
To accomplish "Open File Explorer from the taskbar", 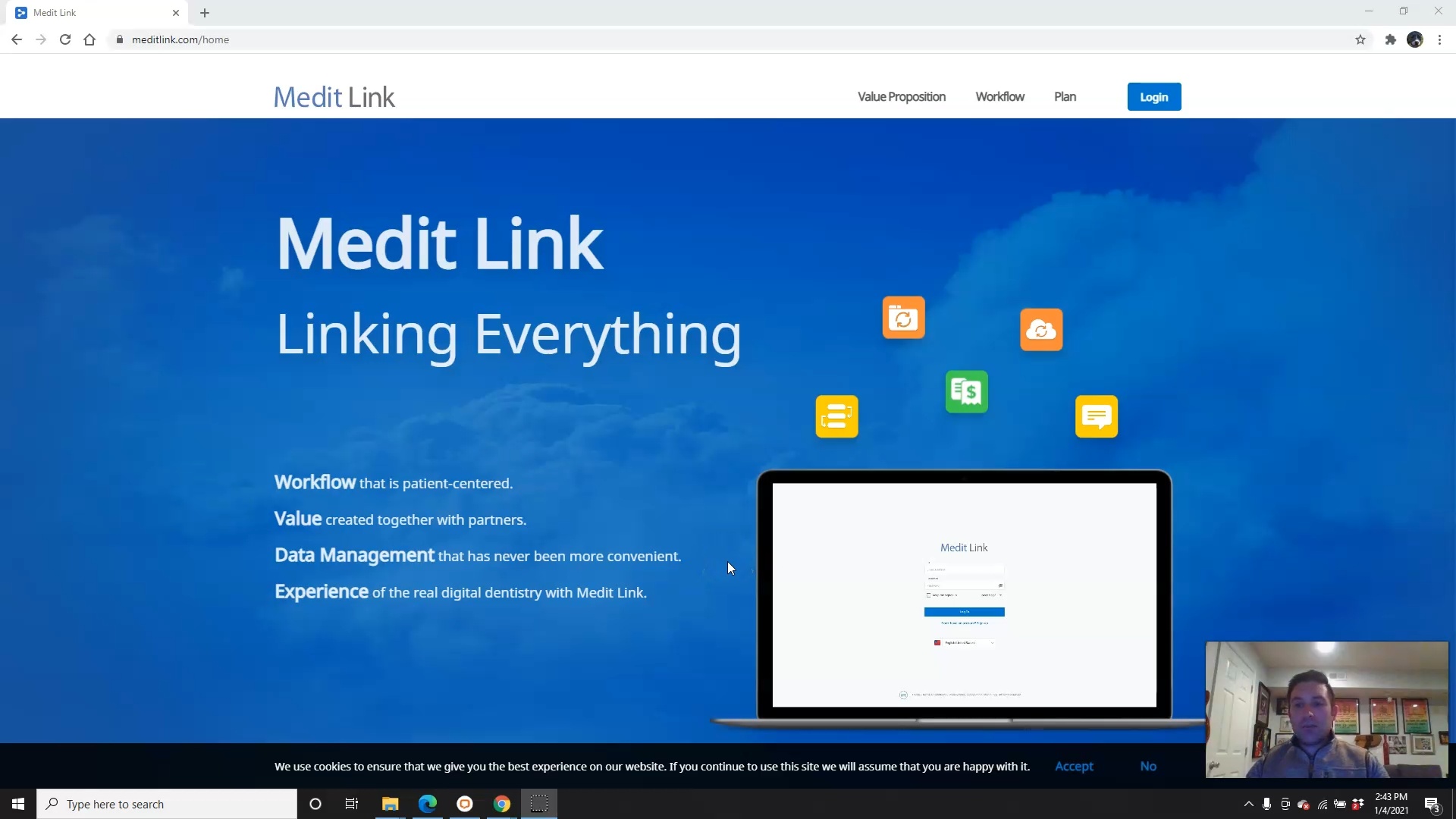I will [390, 803].
